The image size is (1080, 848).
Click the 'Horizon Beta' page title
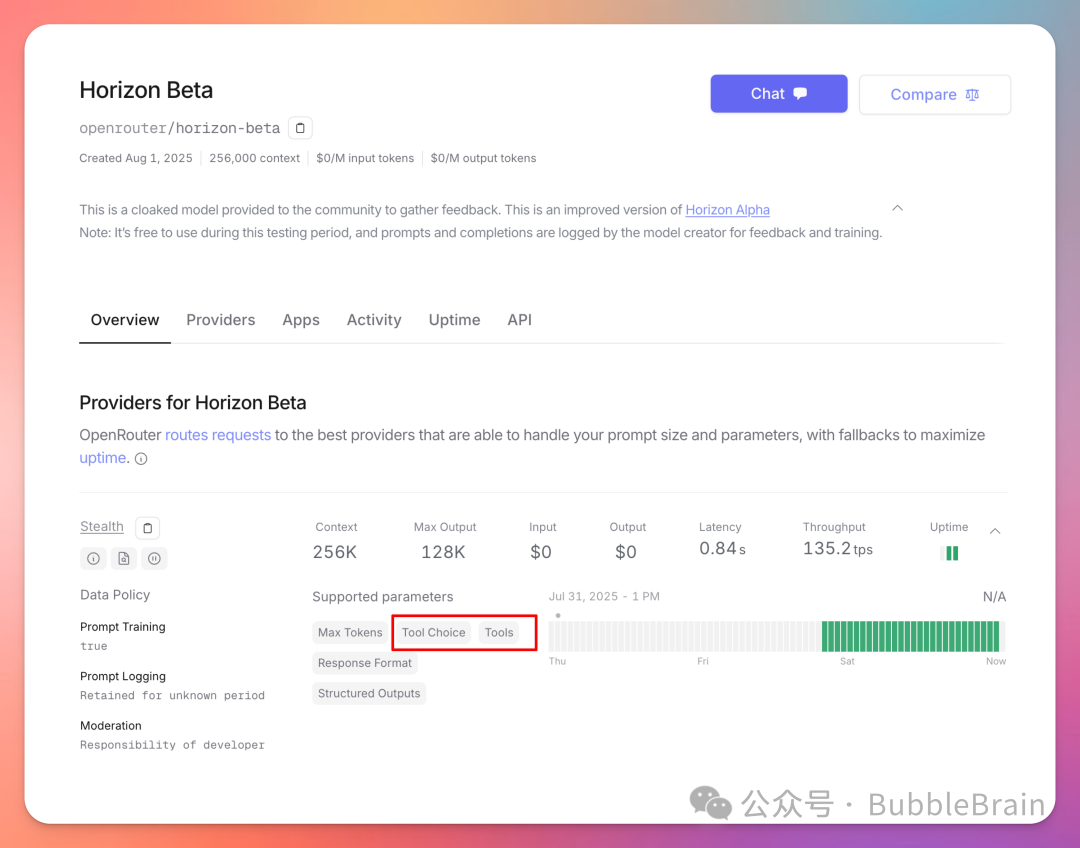(146, 90)
